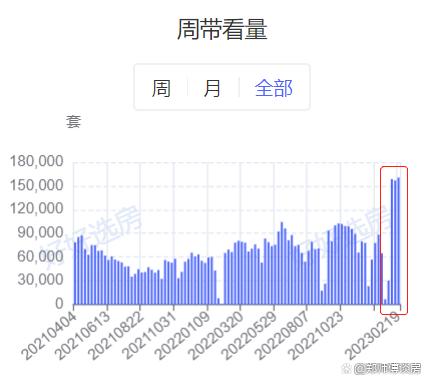Screen dimensions: 430x384
Task: Click the first bar at 20210404
Action: pos(75,273)
